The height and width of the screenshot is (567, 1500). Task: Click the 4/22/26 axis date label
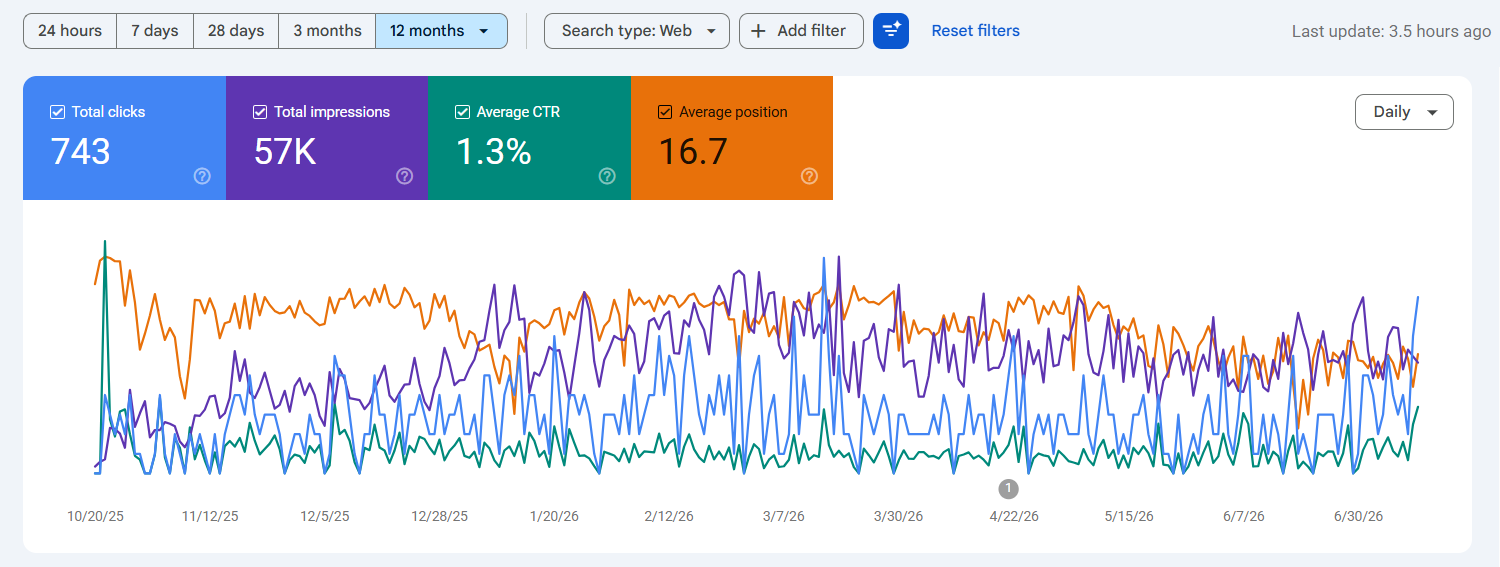(x=1014, y=516)
